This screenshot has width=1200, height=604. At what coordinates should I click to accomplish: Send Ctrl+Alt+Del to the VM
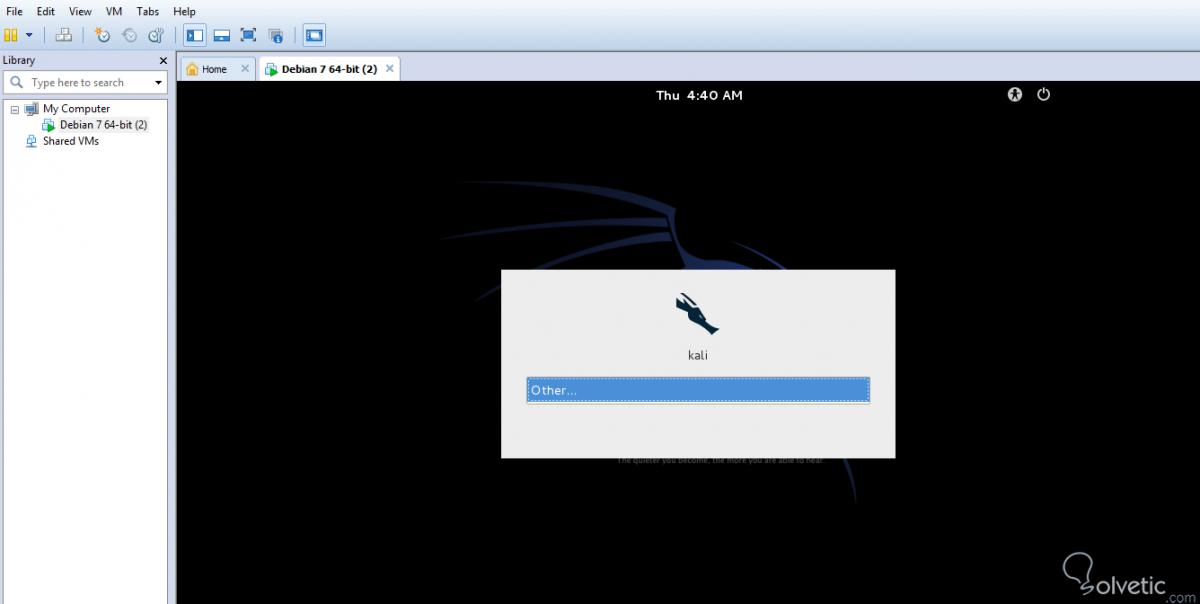tap(63, 35)
